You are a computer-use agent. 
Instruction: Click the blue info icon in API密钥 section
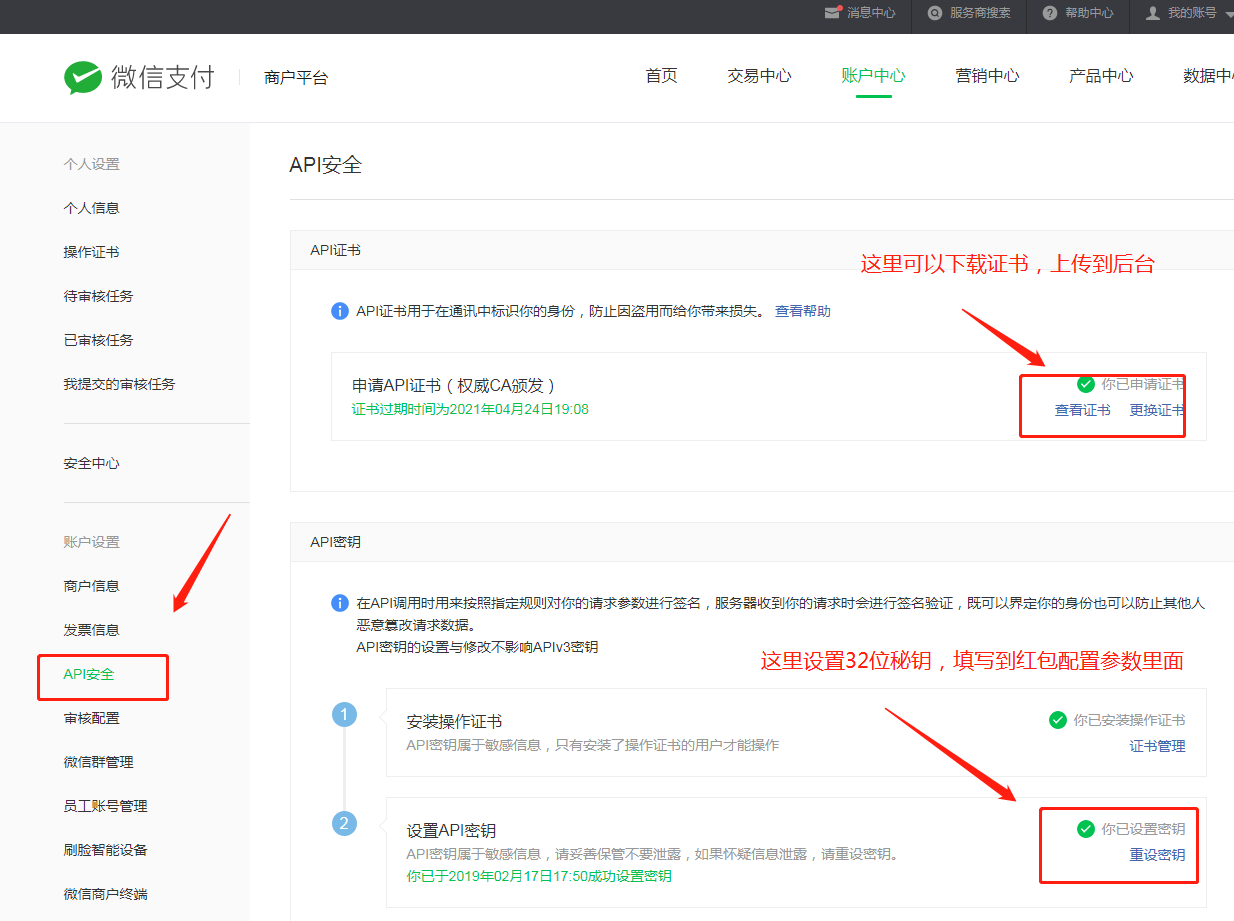(340, 603)
